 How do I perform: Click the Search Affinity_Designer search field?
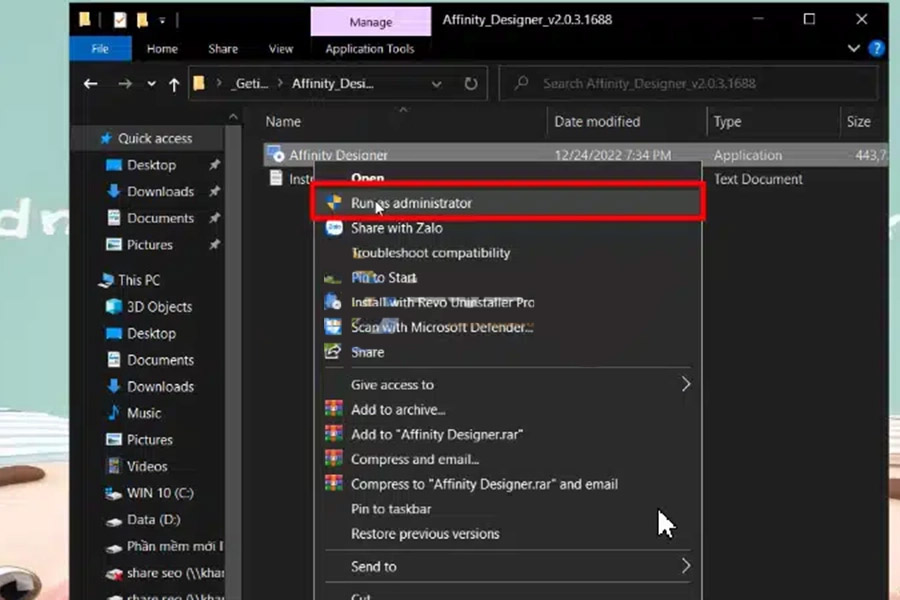(689, 83)
